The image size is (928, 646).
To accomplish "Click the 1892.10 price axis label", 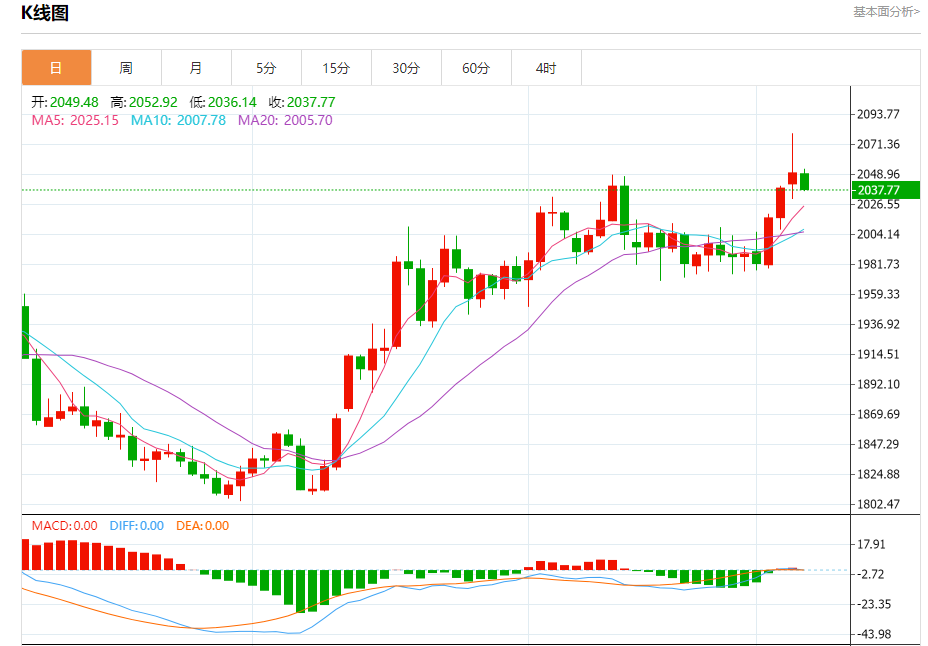I will (878, 385).
